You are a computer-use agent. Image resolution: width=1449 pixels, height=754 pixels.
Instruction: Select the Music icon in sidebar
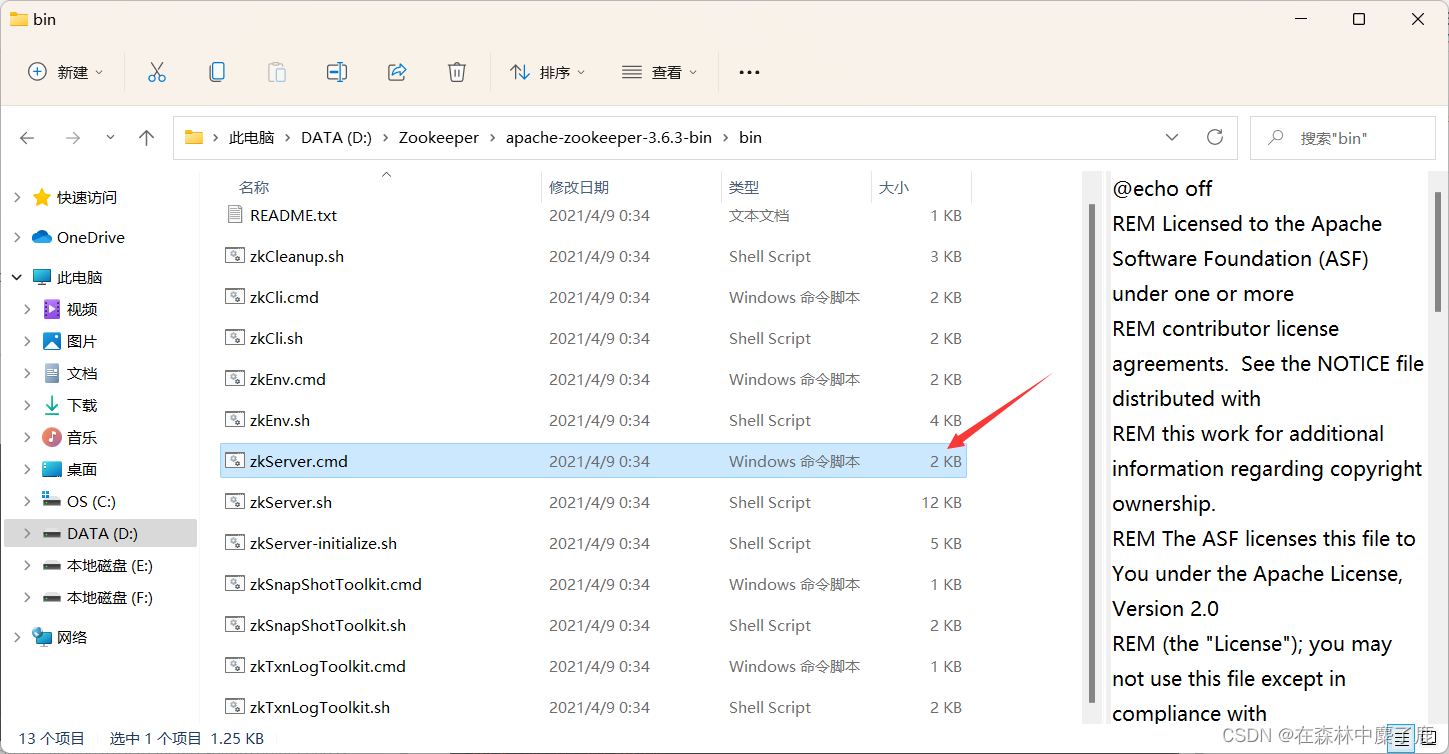[52, 437]
